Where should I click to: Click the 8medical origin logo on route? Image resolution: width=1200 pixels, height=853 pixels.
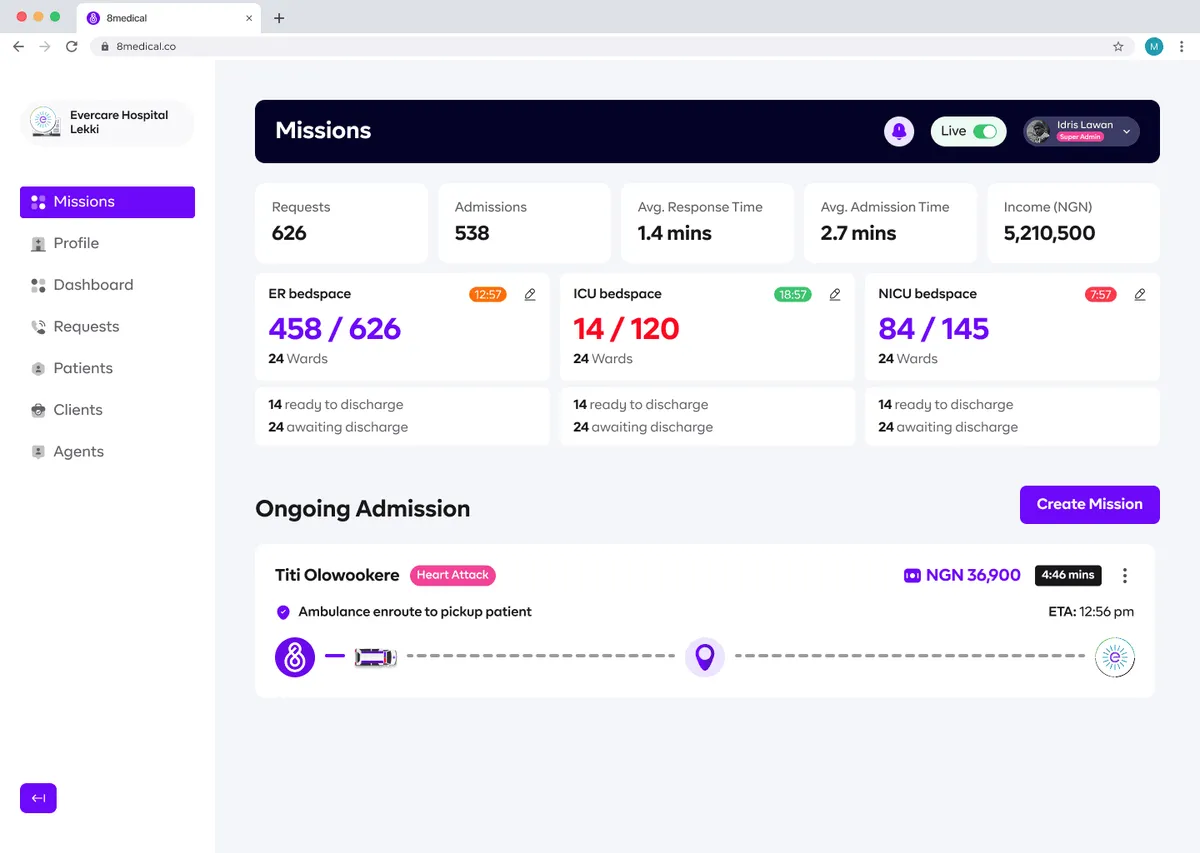coord(295,657)
